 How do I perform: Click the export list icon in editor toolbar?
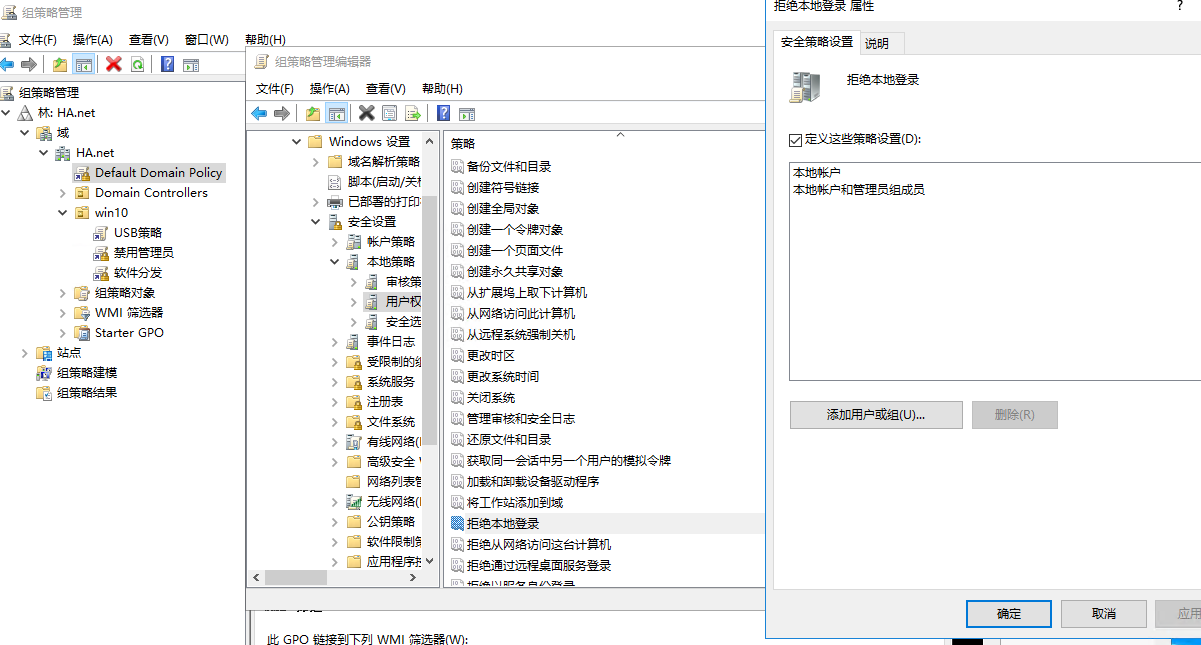pyautogui.click(x=412, y=113)
